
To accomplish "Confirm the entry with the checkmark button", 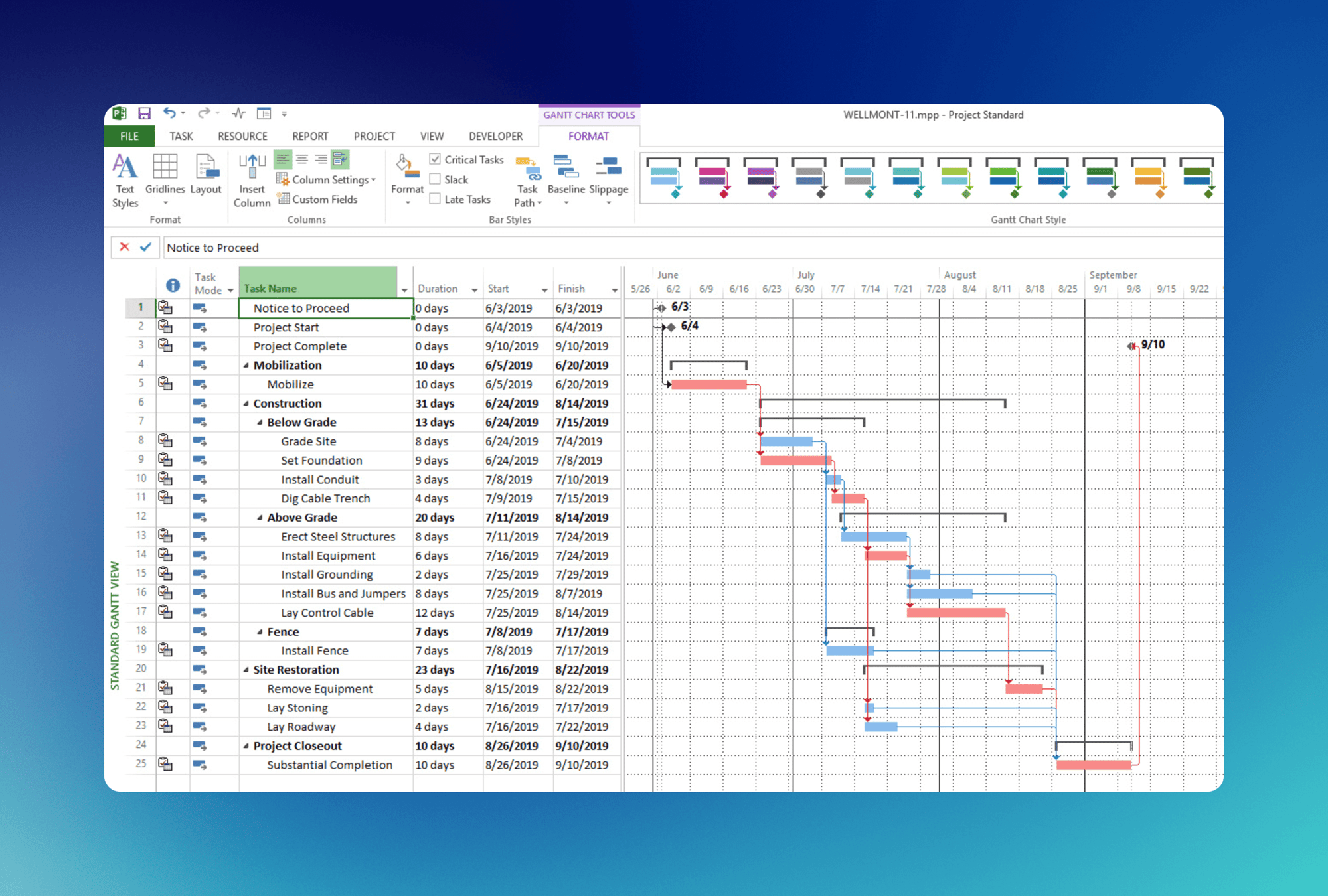I will click(145, 247).
